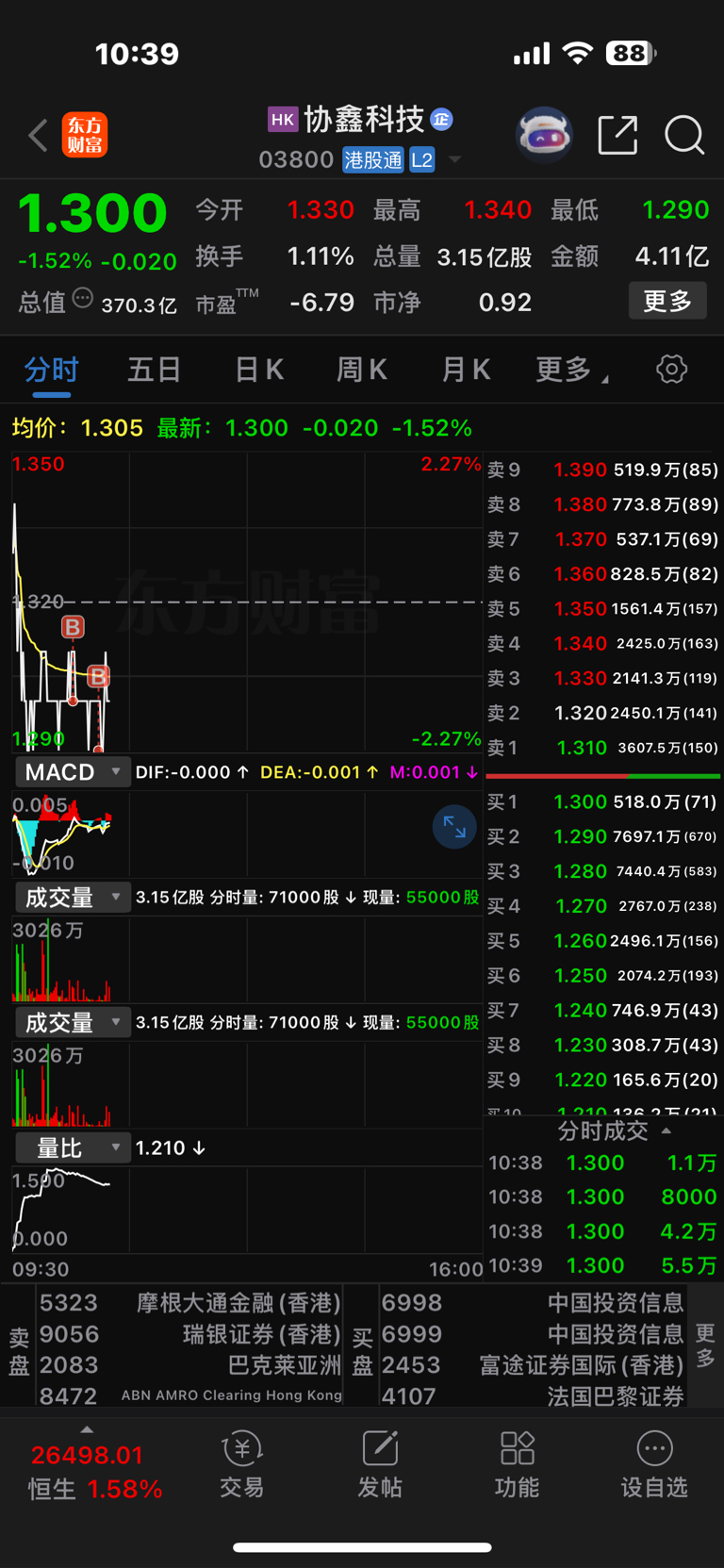The width and height of the screenshot is (724, 1568).
Task: Tap the 量比 line chart
Action: [x=247, y=1210]
